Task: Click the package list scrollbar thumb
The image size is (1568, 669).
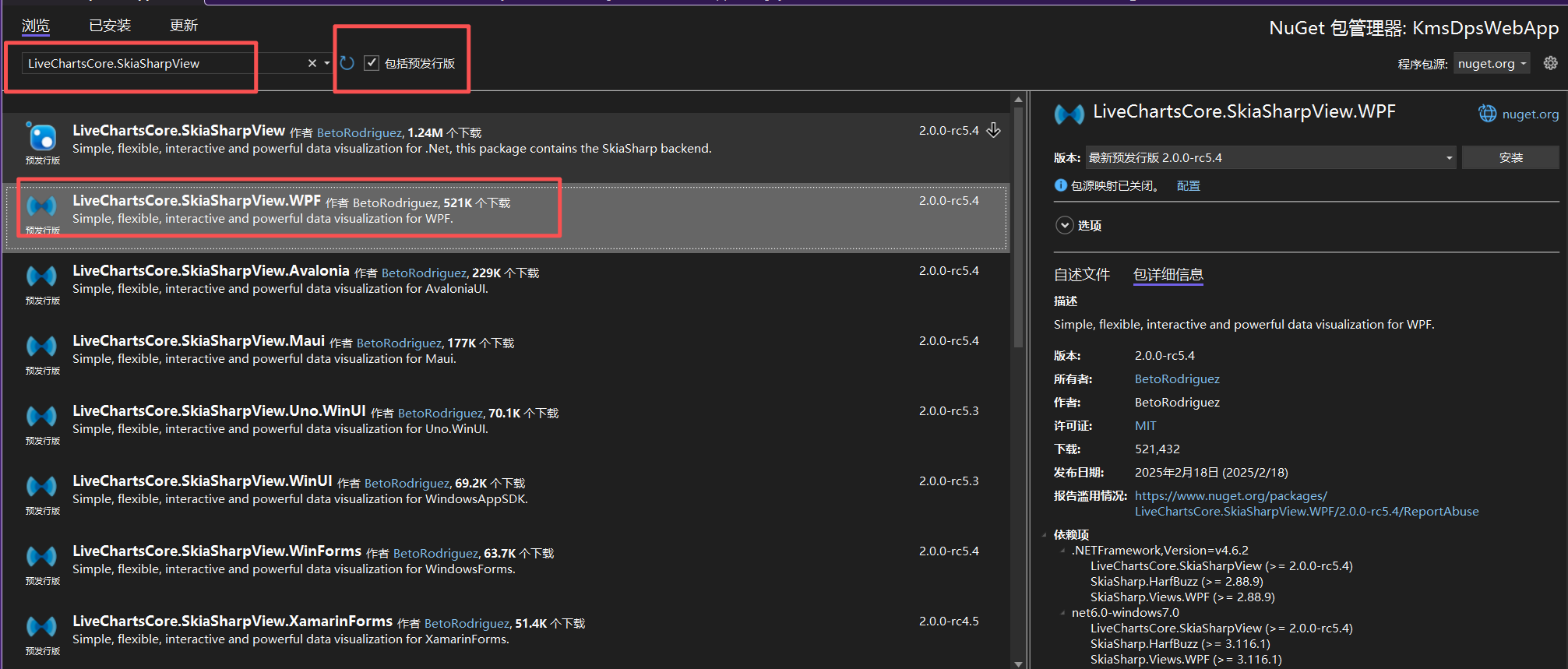Action: [x=1018, y=227]
